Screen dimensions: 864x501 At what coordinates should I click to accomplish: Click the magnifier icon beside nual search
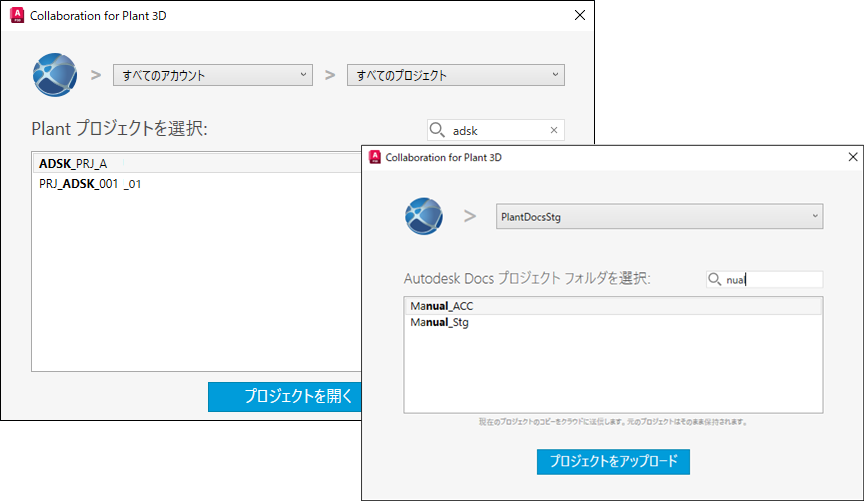click(x=714, y=279)
